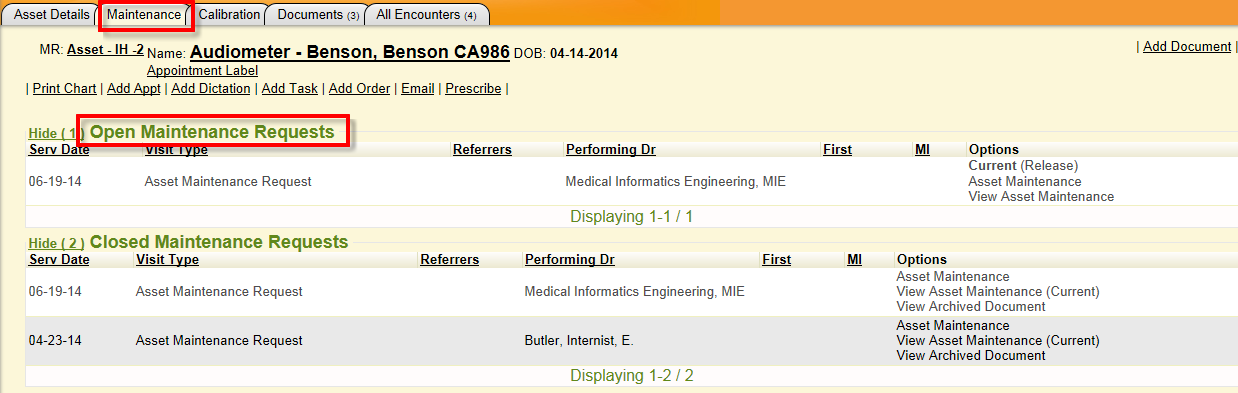Collapse Open Maintenance Requests with Hide (1)

point(57,133)
